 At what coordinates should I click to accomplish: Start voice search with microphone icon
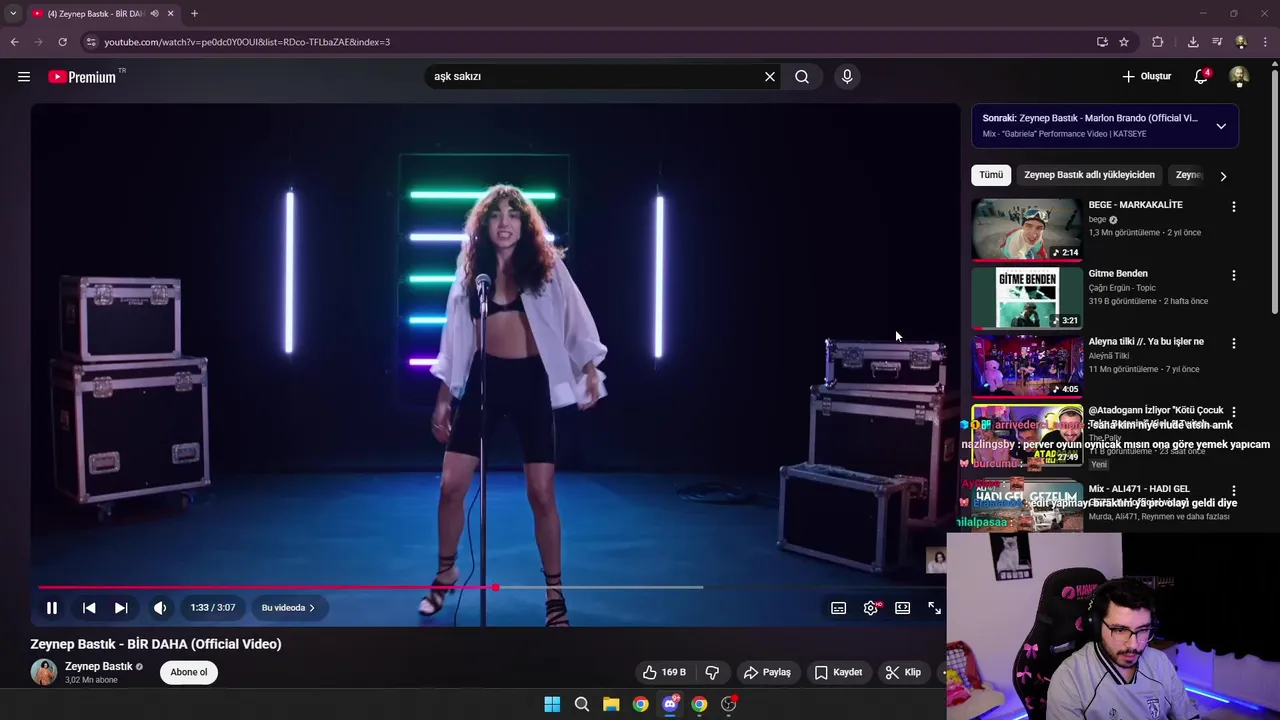847,76
